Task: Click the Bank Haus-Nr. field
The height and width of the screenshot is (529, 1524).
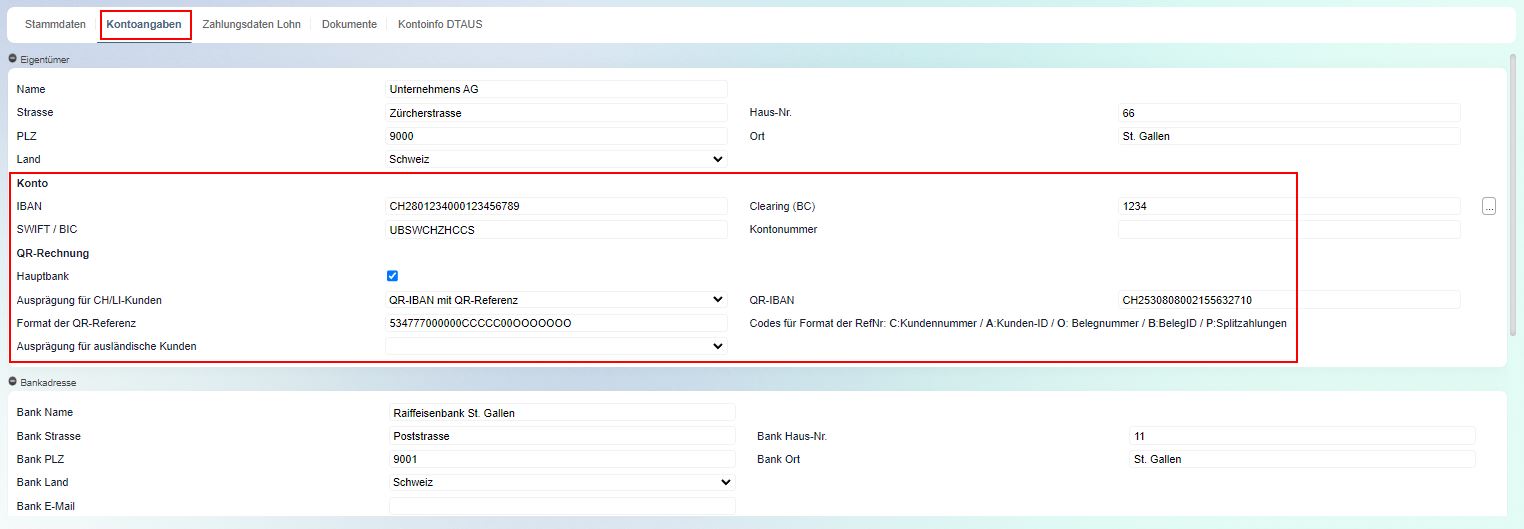Action: [x=1302, y=436]
